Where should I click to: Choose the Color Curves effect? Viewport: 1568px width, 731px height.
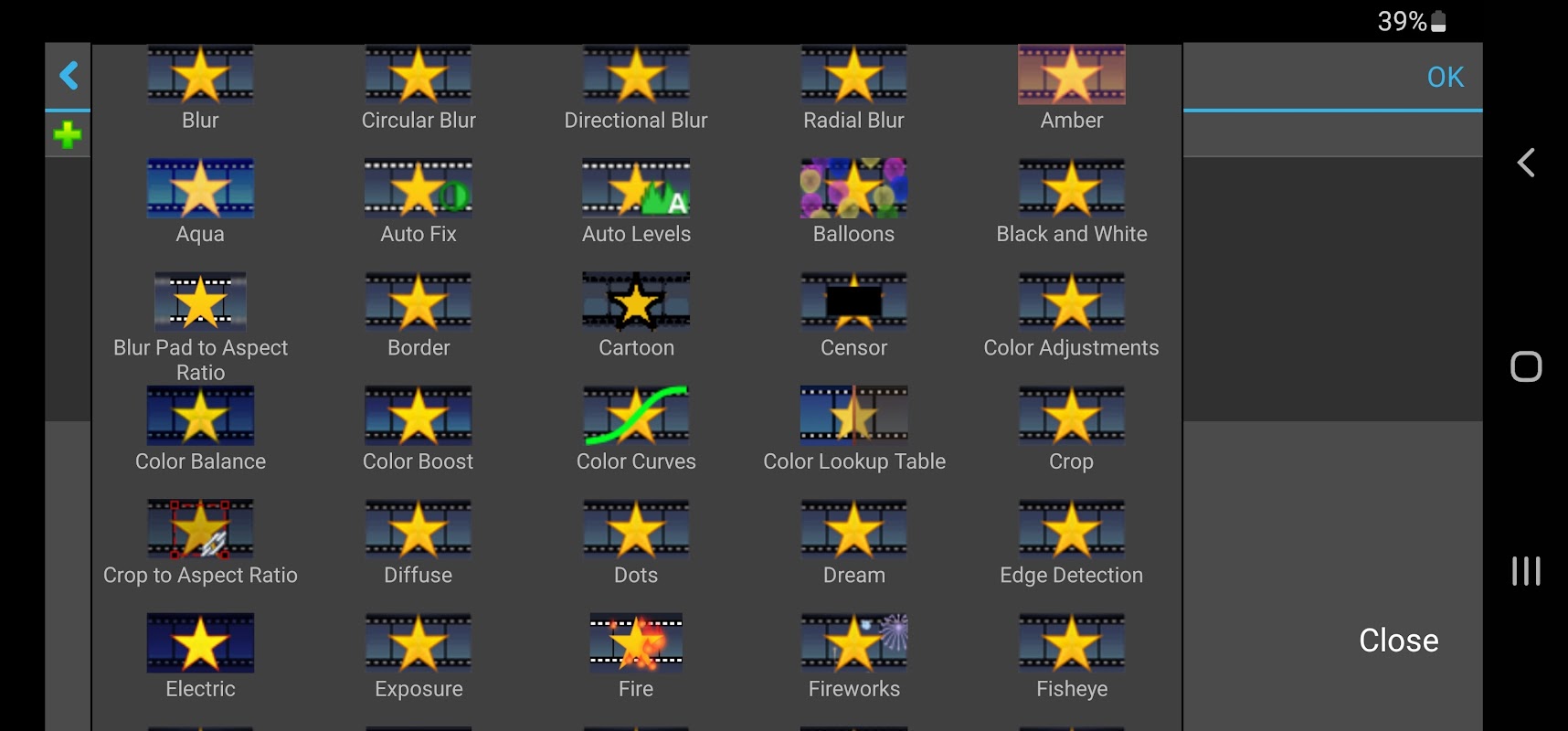[636, 416]
